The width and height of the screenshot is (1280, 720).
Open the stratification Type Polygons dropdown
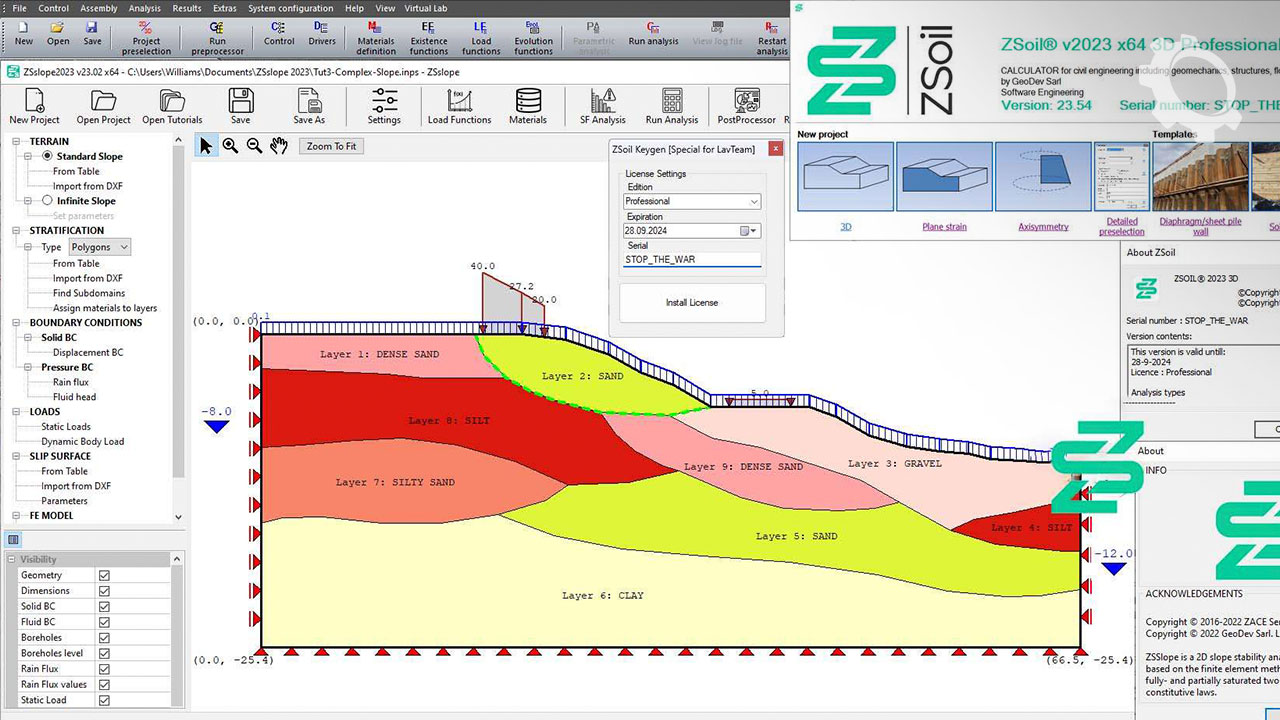click(x=100, y=247)
